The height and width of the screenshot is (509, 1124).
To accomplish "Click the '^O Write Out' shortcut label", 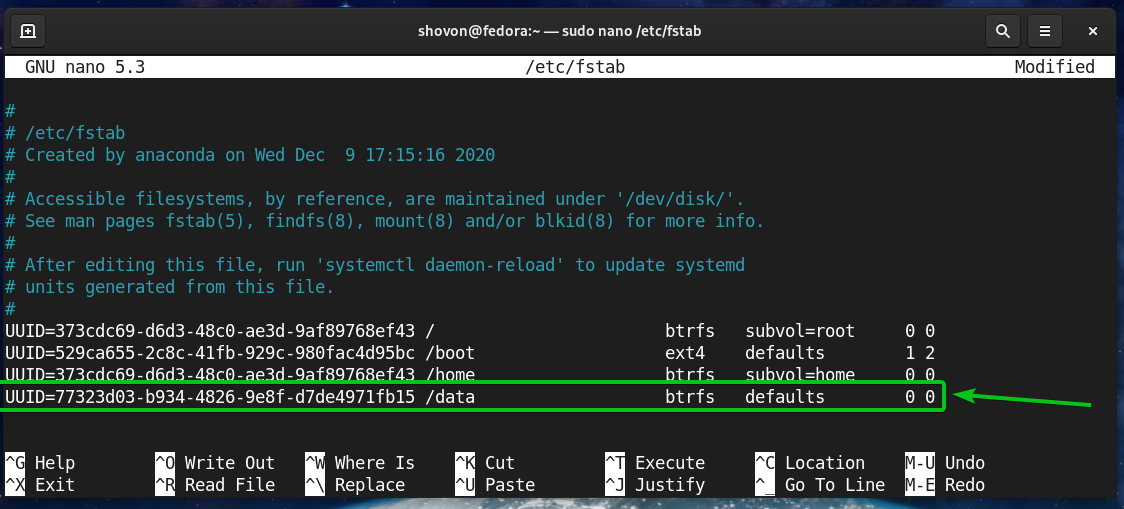I will click(x=215, y=463).
